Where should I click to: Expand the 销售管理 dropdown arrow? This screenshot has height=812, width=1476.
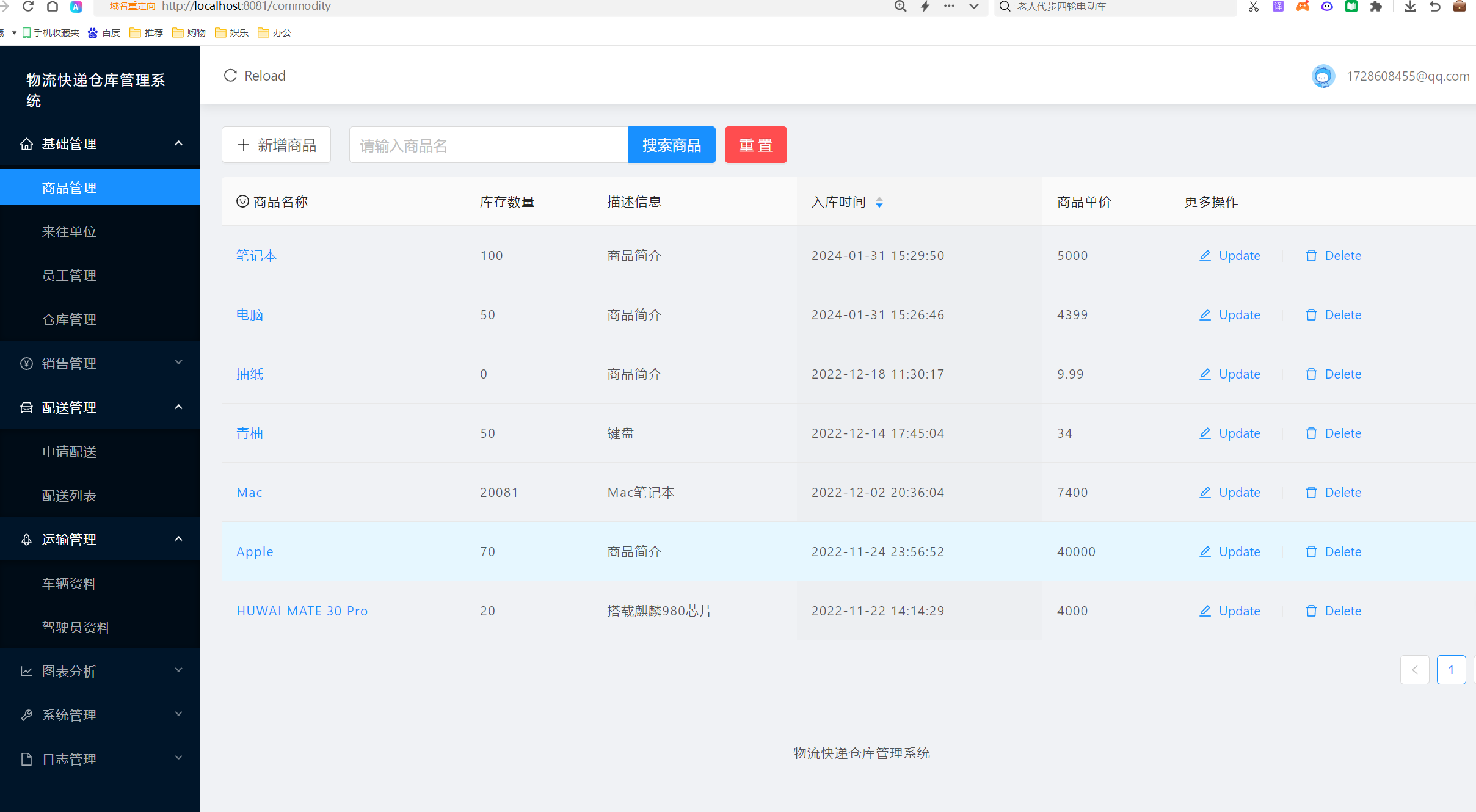(x=178, y=362)
